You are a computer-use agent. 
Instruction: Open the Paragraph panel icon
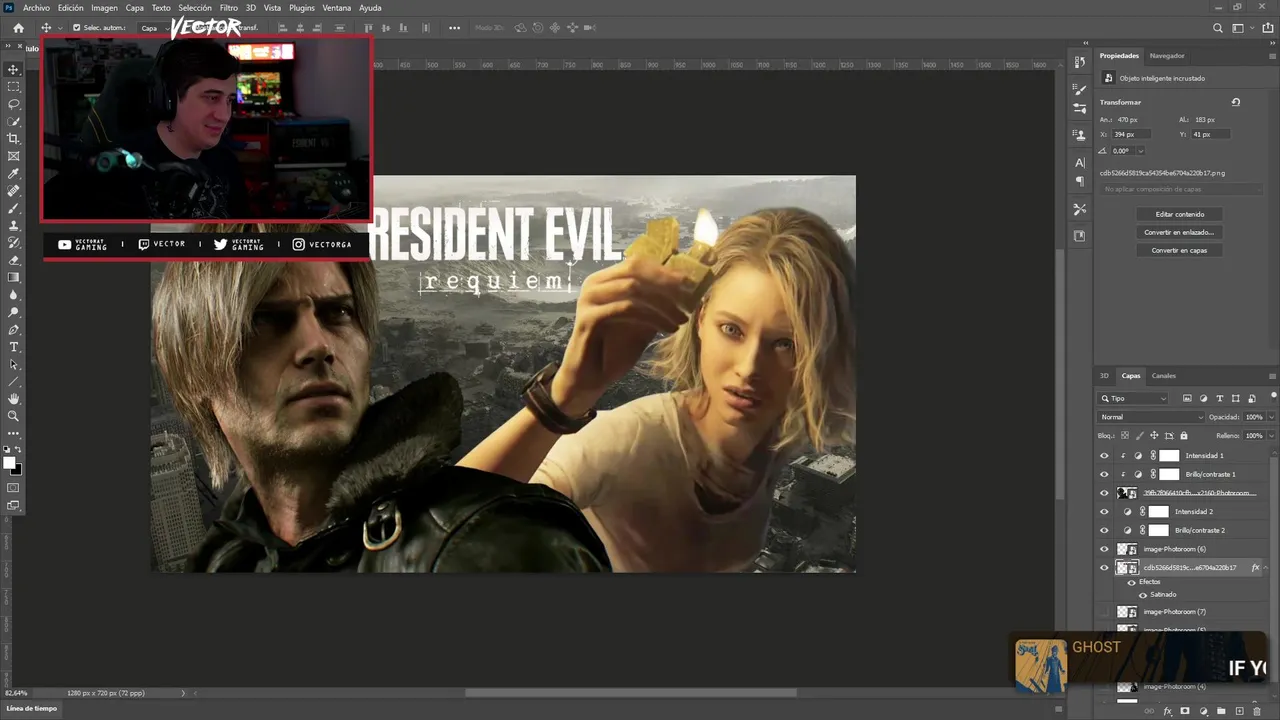1080,181
